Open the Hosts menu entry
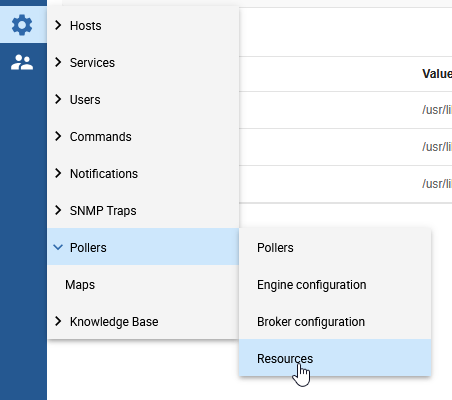This screenshot has width=452, height=400. pos(143,25)
